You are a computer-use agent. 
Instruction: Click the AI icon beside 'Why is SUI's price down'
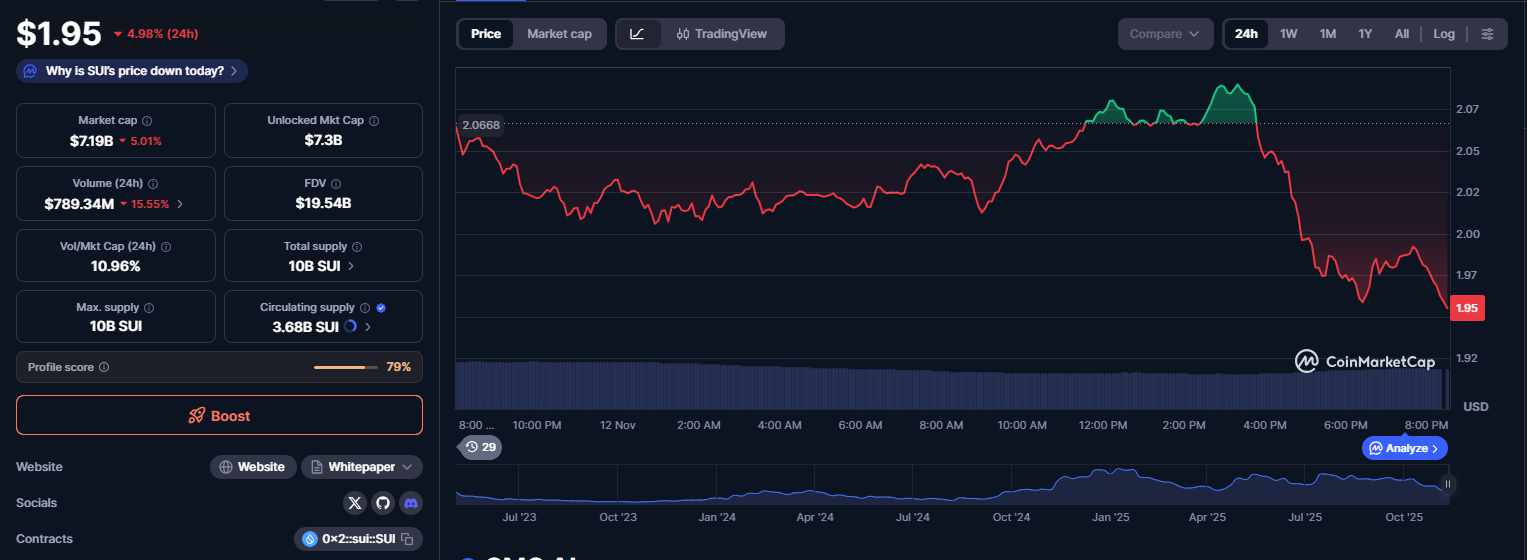click(x=31, y=71)
